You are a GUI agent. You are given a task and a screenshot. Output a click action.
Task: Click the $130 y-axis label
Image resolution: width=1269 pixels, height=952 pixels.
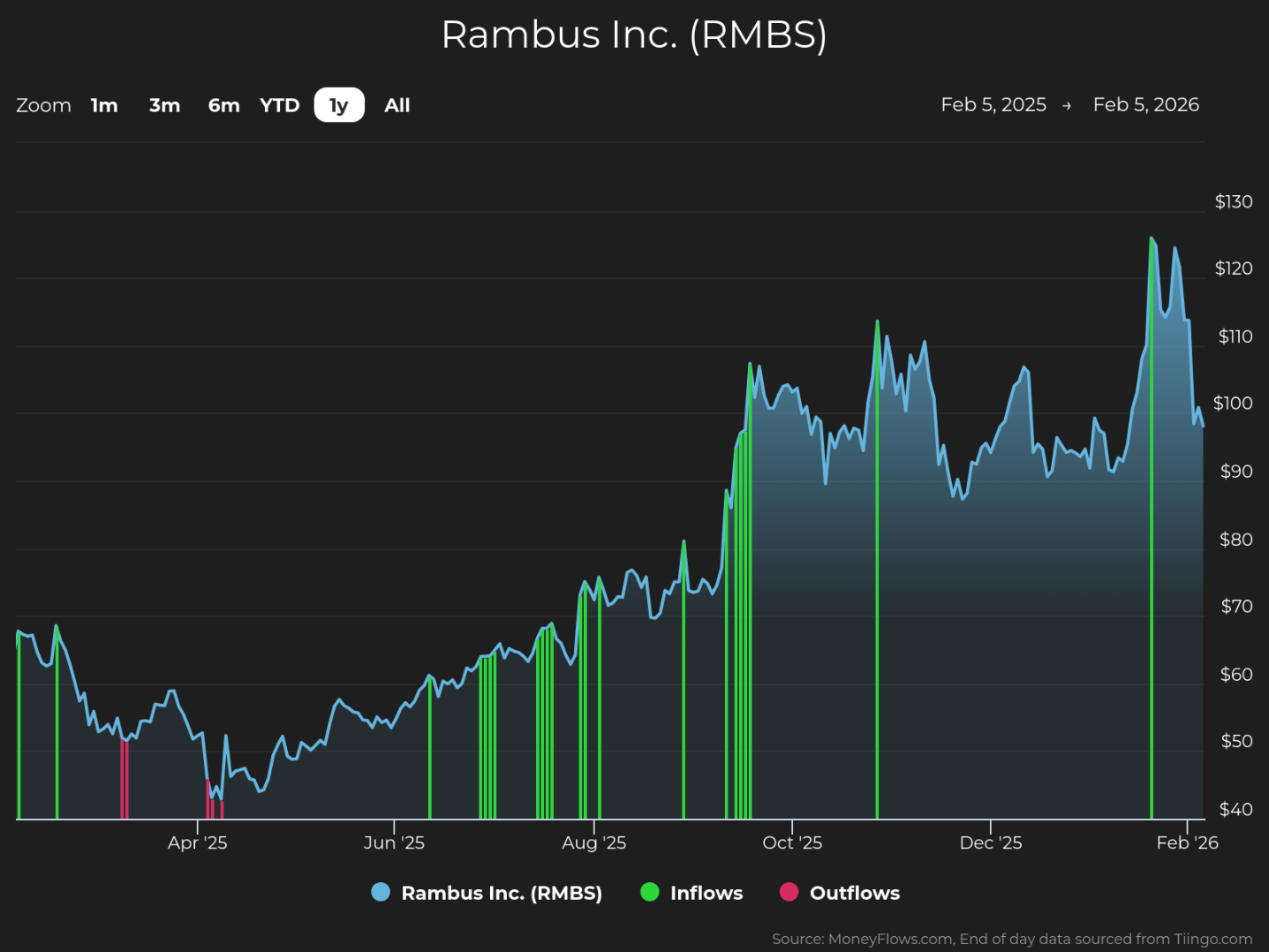[1234, 201]
